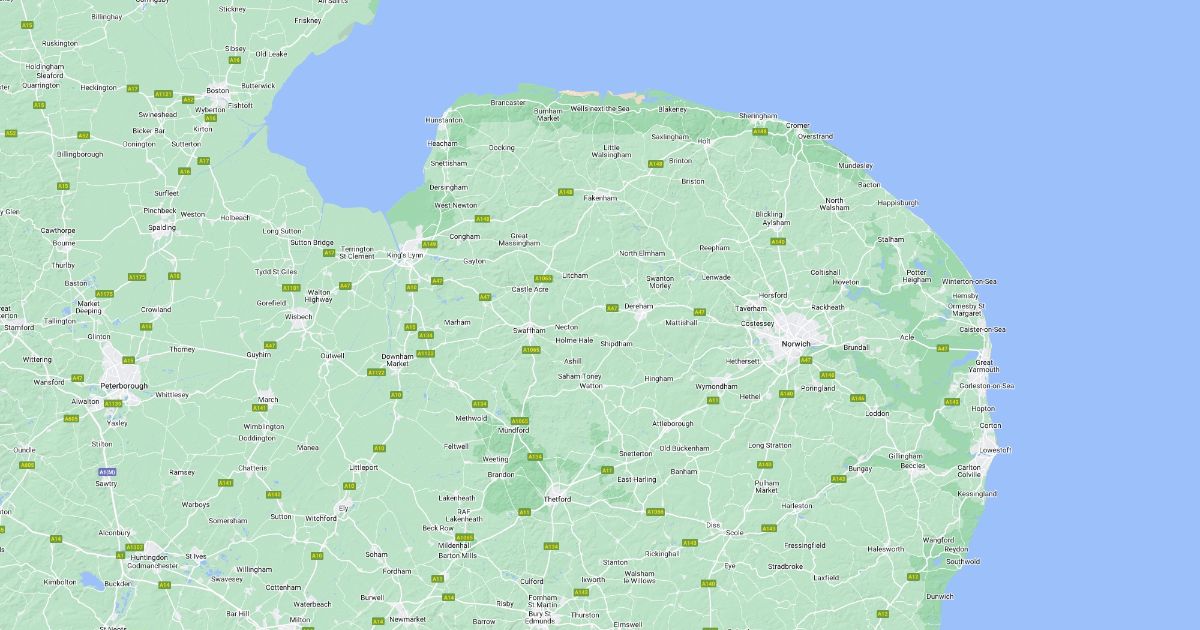Click the Lowestoft town label
The height and width of the screenshot is (630, 1200).
tap(996, 450)
